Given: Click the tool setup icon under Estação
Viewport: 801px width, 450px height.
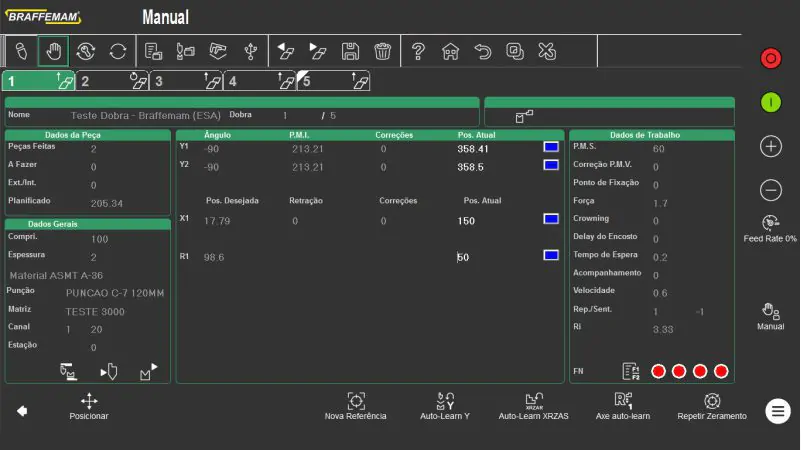Looking at the screenshot, I should click(x=68, y=371).
